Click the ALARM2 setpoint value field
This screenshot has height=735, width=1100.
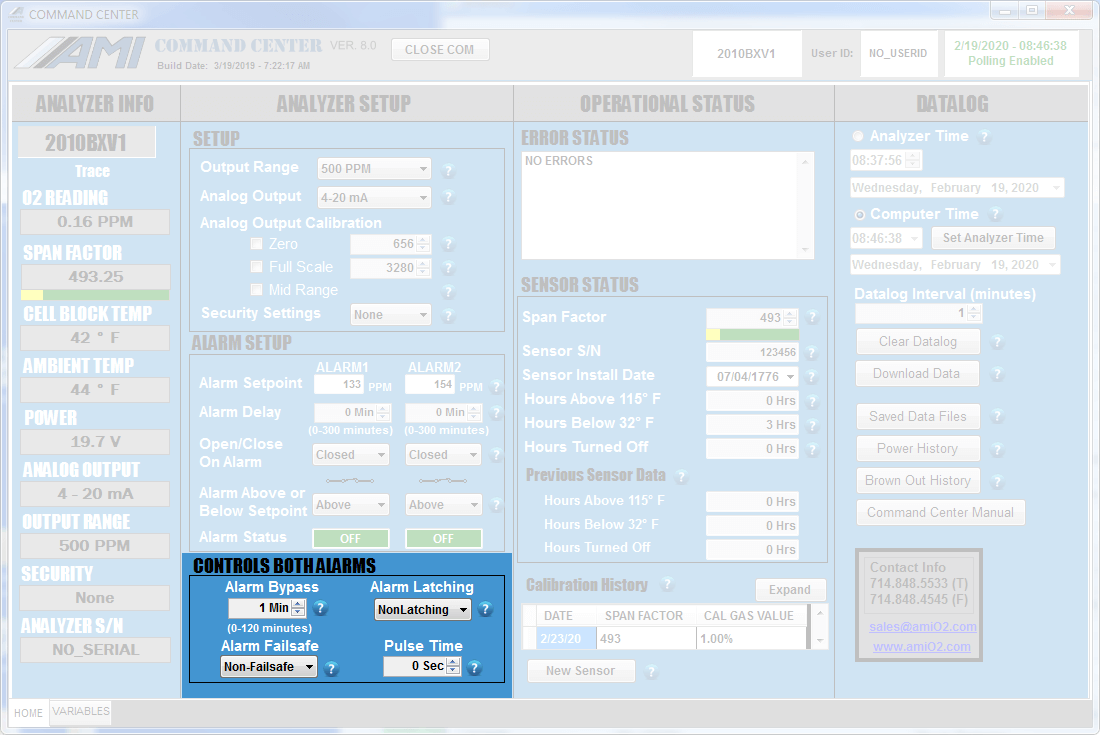click(430, 384)
